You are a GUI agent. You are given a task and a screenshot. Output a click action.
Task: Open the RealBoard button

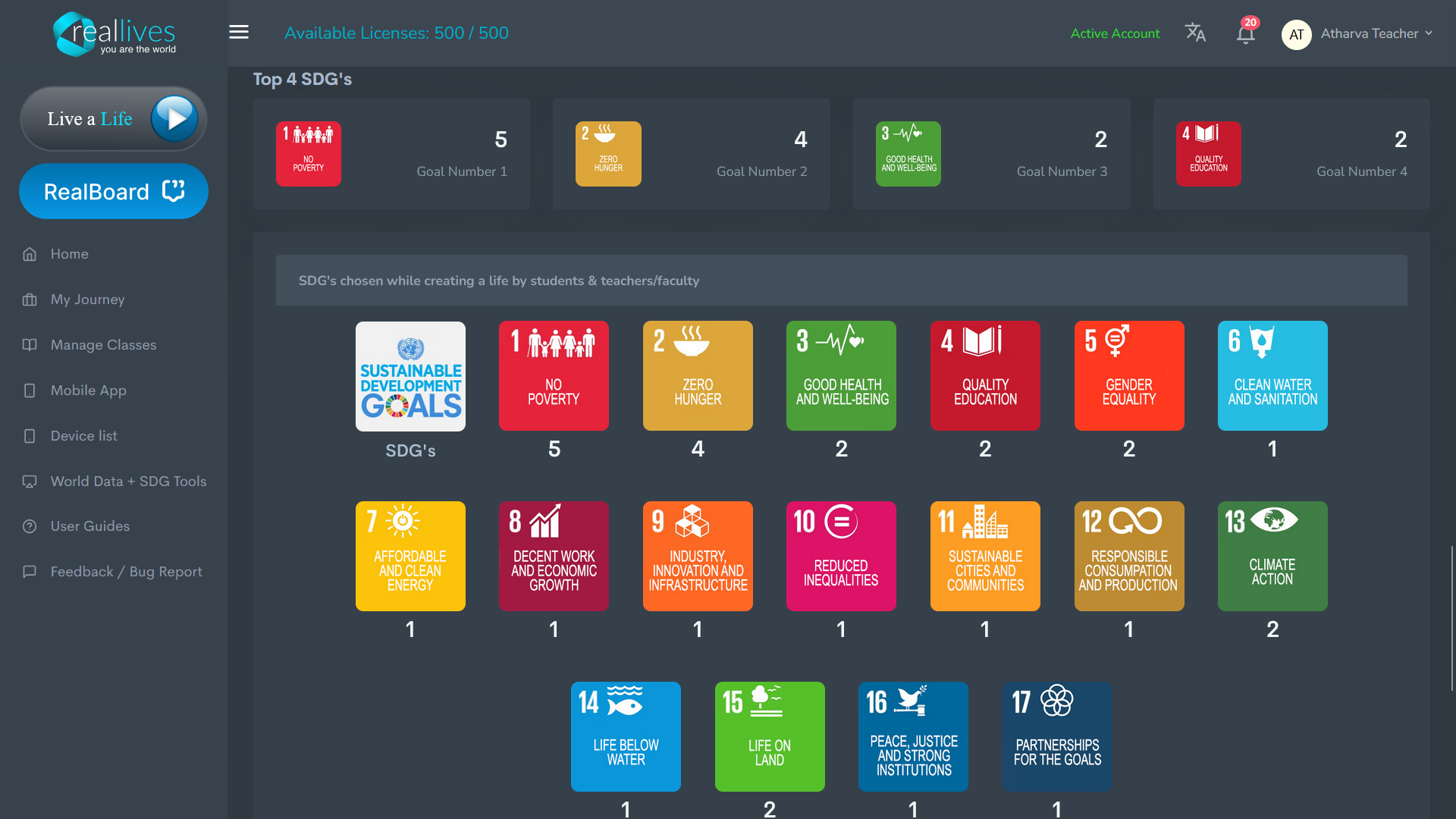point(114,191)
